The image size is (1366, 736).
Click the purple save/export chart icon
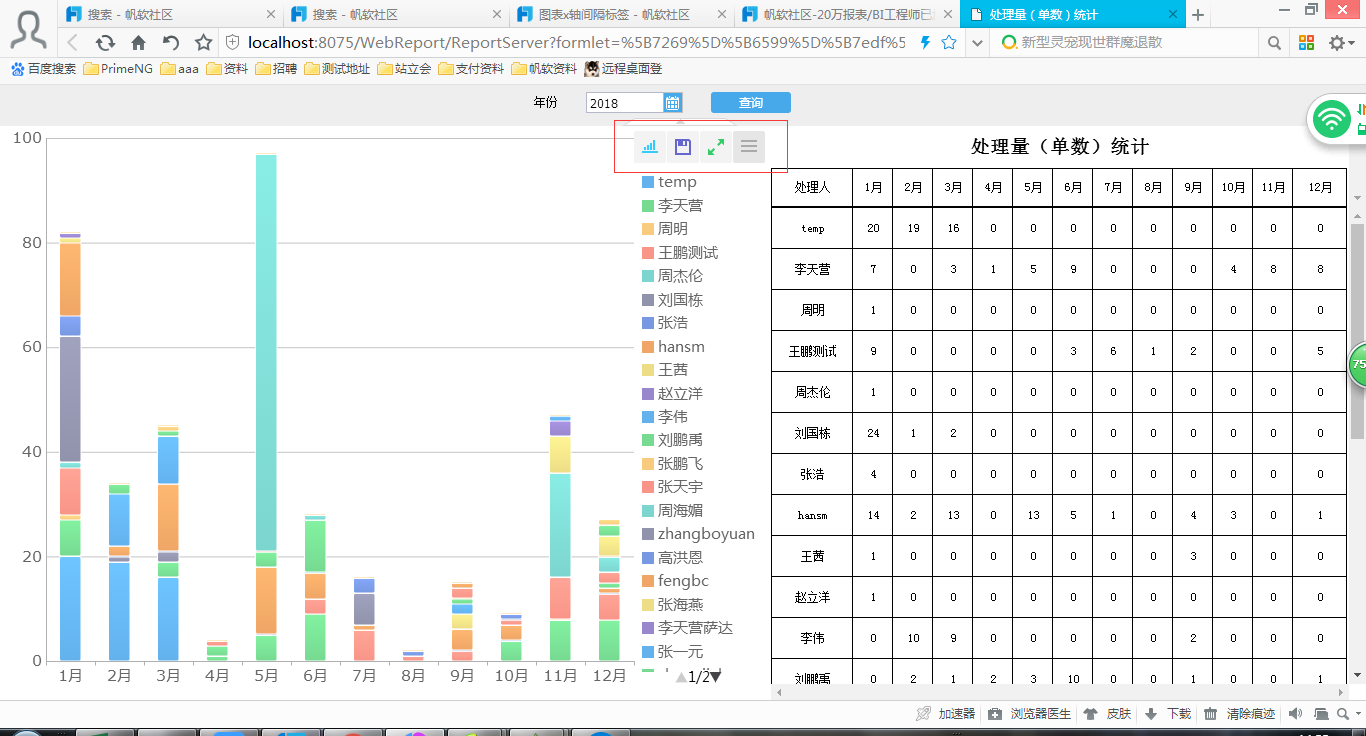pos(683,147)
